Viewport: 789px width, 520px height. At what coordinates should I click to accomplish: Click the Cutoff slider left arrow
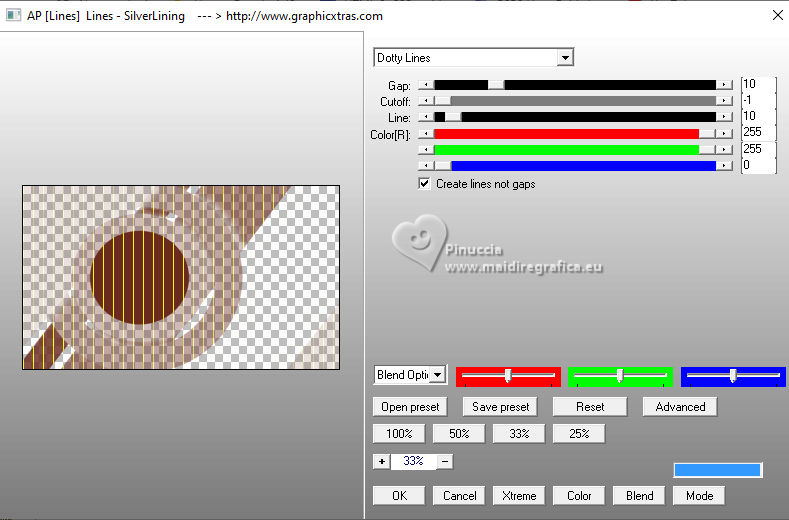point(426,101)
